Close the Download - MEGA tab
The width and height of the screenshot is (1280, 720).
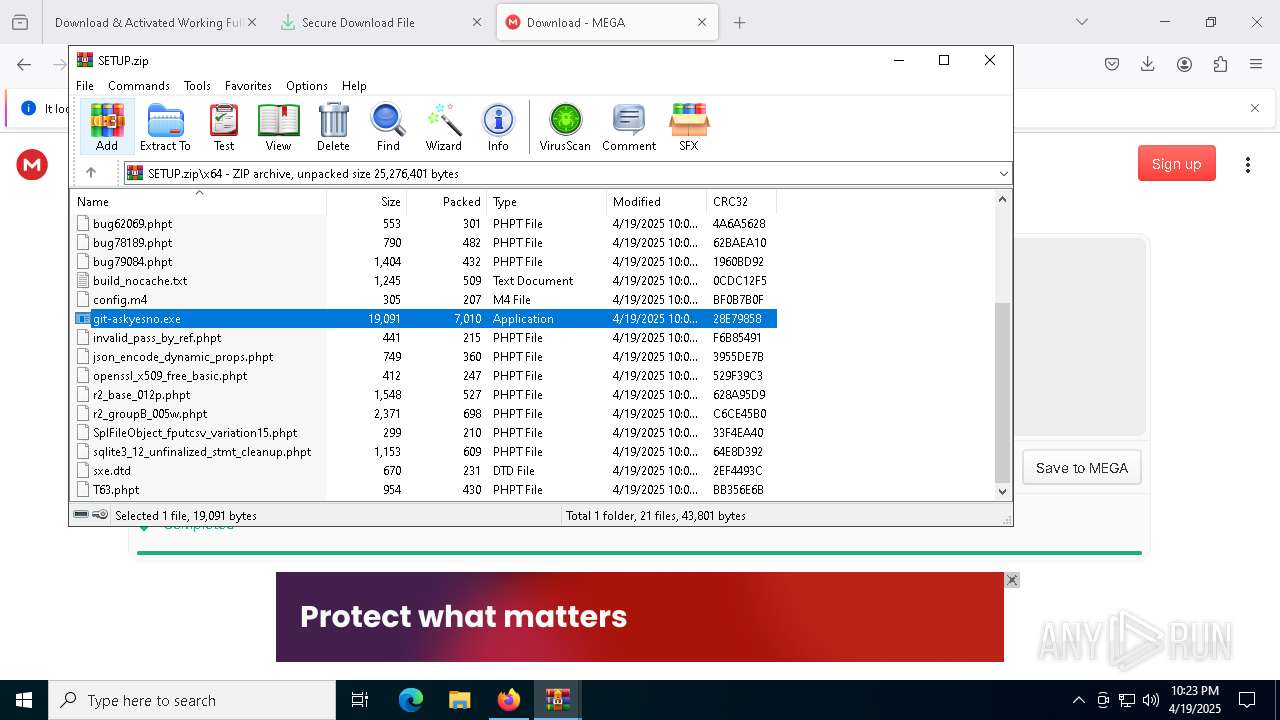(x=701, y=22)
